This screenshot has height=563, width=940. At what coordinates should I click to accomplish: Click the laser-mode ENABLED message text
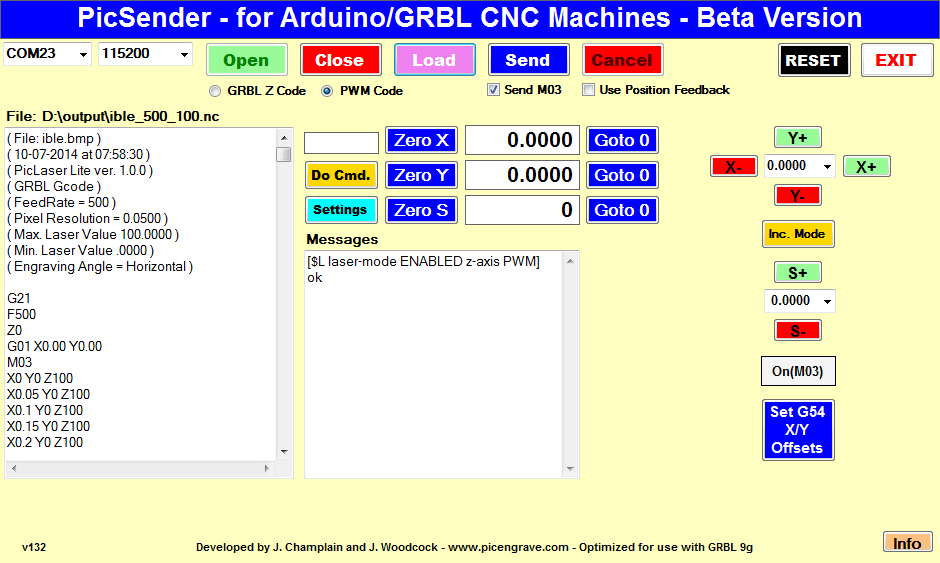[x=423, y=261]
